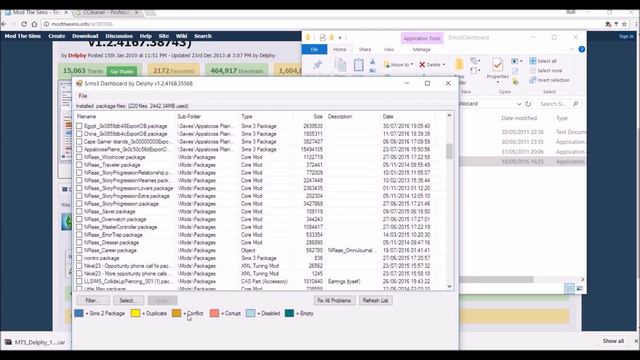Viewport: 640px width, 360px height.
Task: Close the downloads bar in the browser
Action: coord(636,341)
